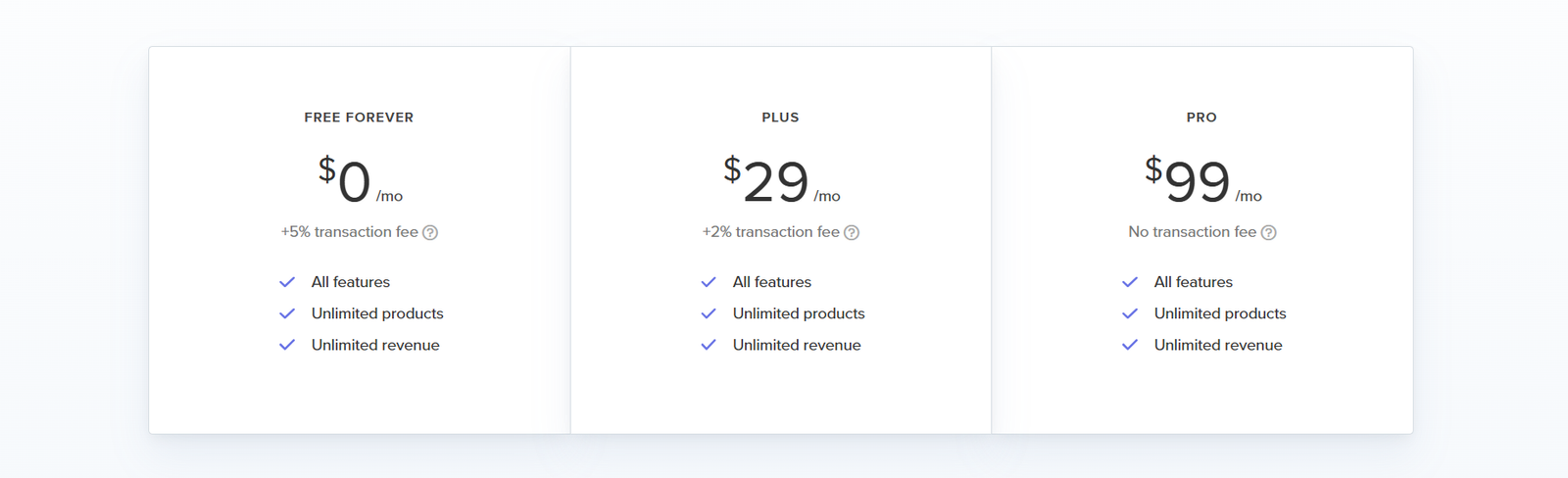The height and width of the screenshot is (478, 1568).
Task: Click the All features checkmark in Plus plan
Action: click(709, 282)
